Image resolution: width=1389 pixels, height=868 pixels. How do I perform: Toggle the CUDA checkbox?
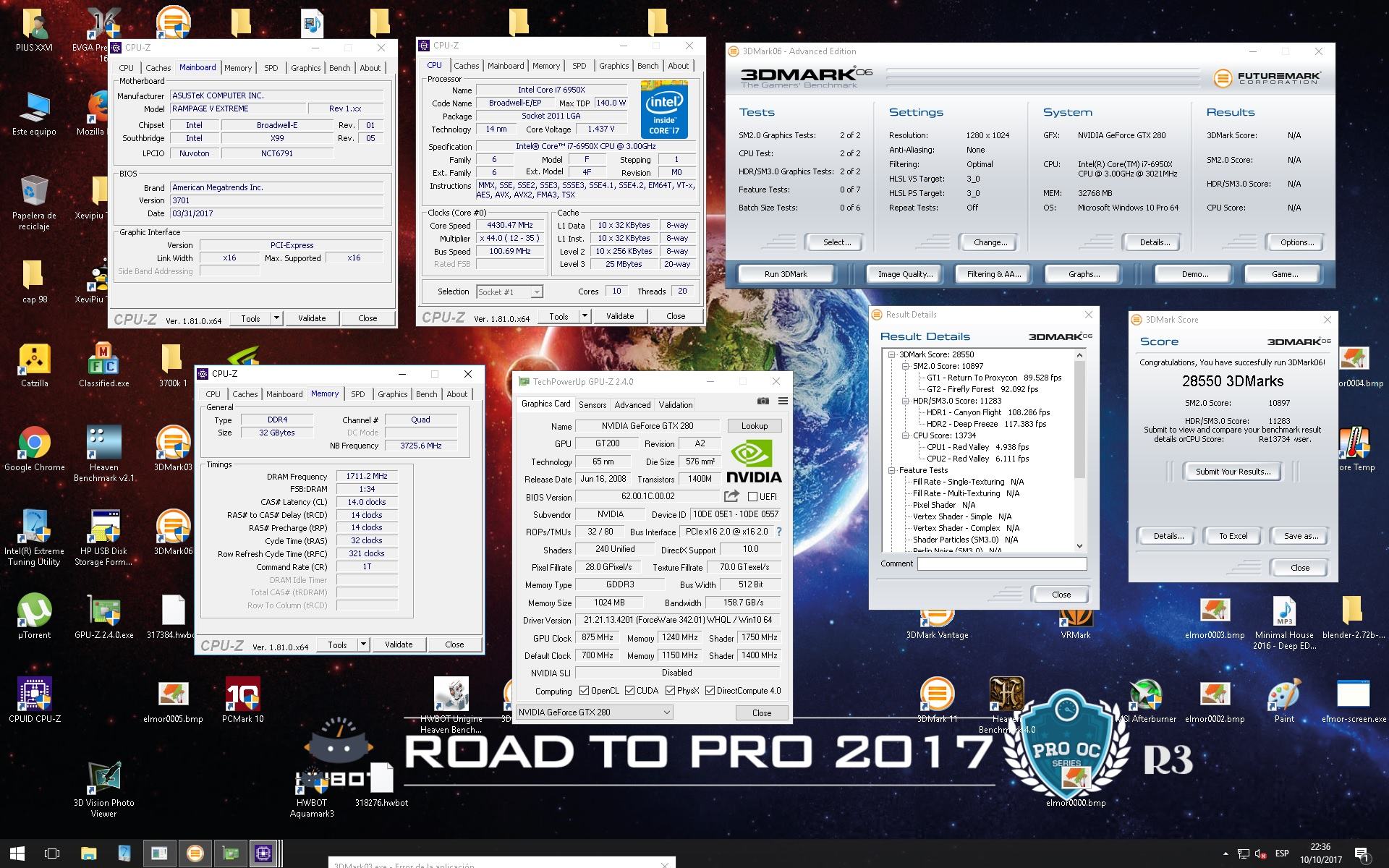pyautogui.click(x=629, y=691)
